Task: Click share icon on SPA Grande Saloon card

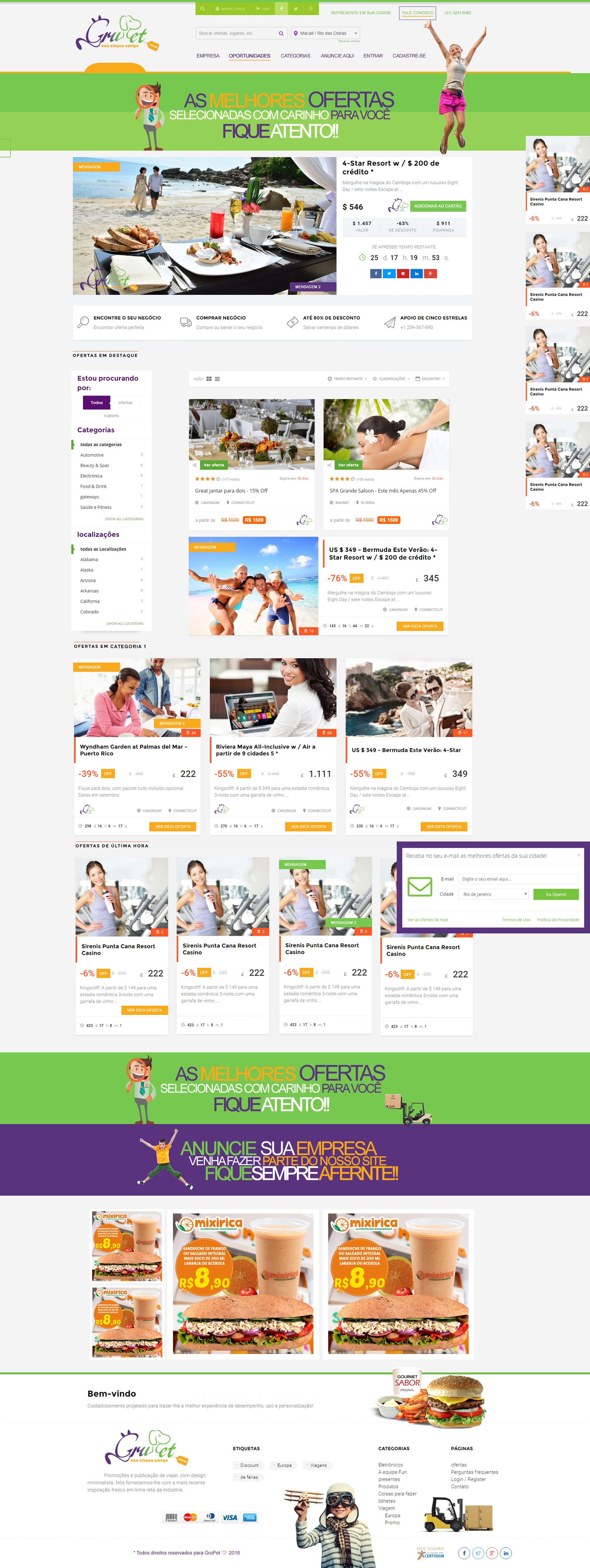Action: click(x=329, y=465)
